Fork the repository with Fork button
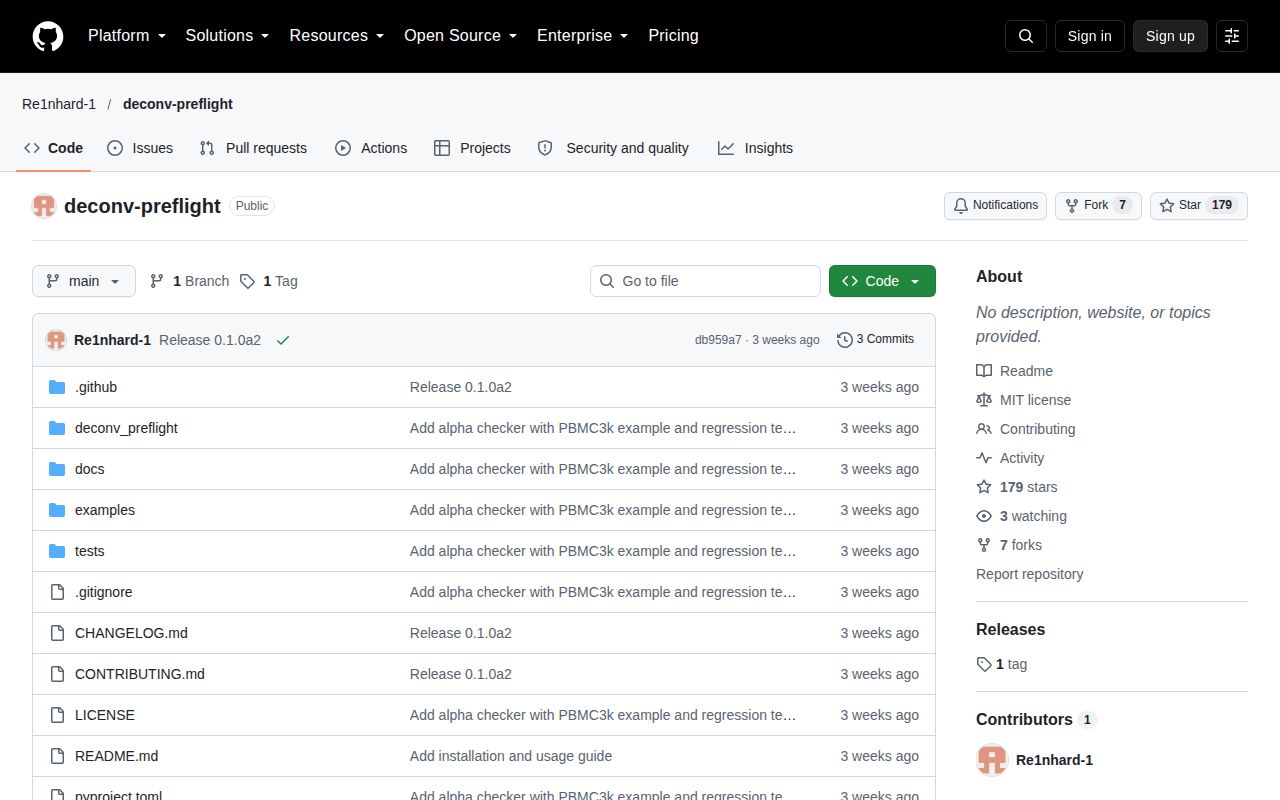Viewport: 1280px width, 800px height. [1098, 206]
